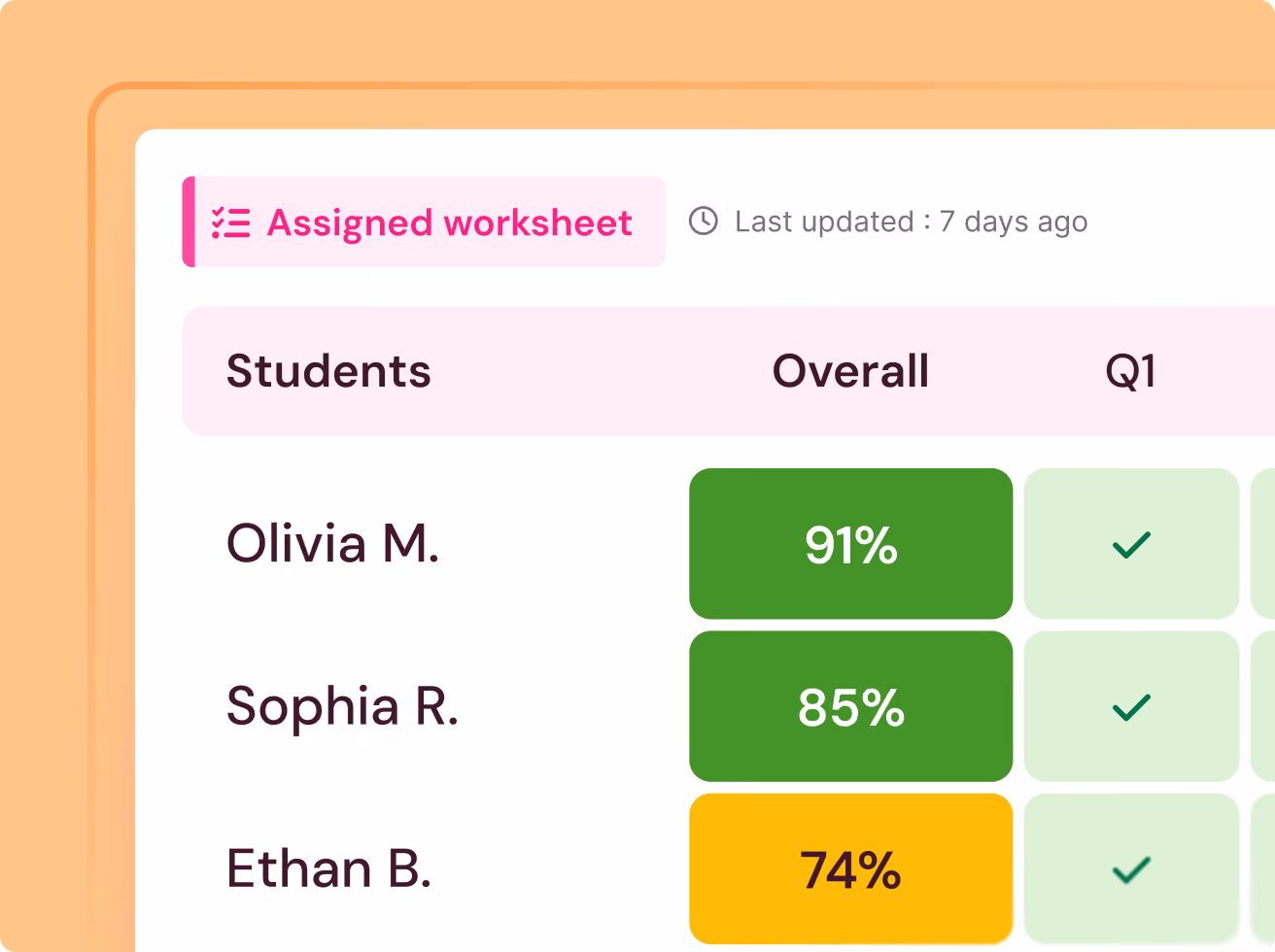
Task: Click Ethan B.'s Q1 checkmark icon
Action: (1131, 869)
